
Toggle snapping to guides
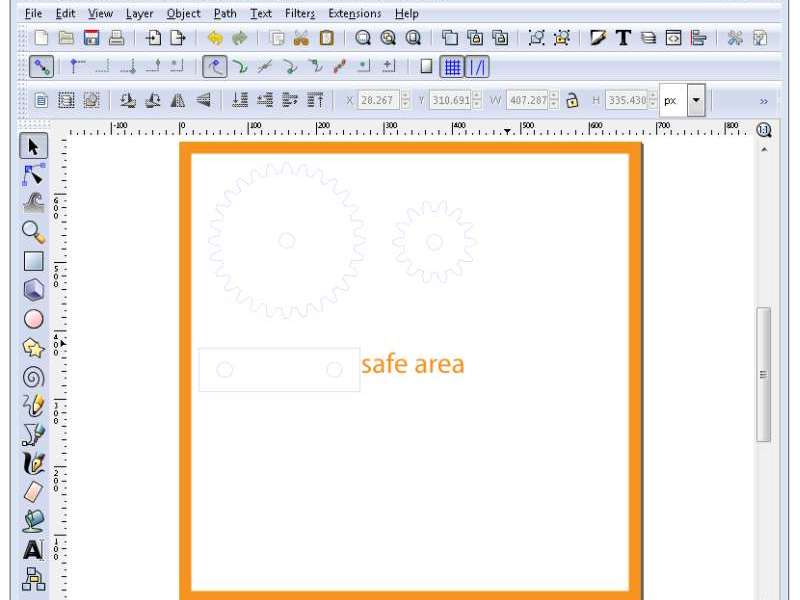pos(478,67)
